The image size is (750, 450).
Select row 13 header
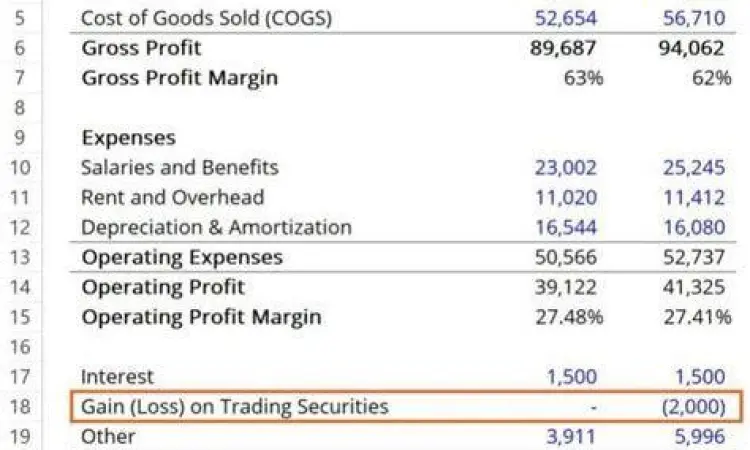pos(19,257)
